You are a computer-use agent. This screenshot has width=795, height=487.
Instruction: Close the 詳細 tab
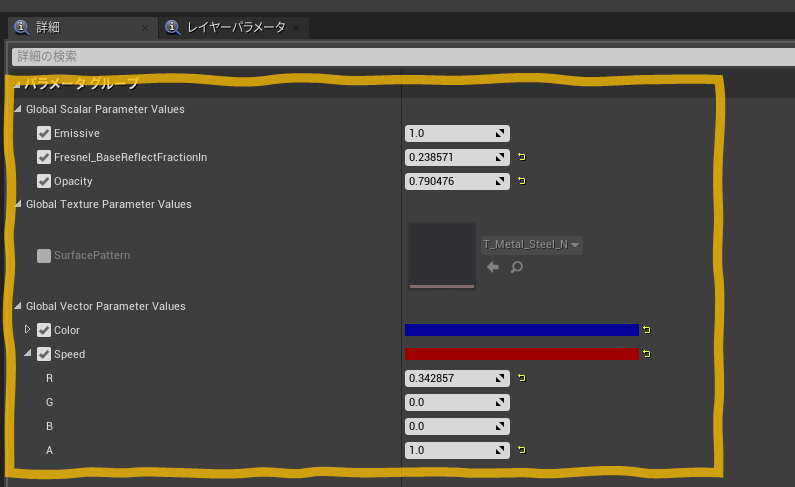pyautogui.click(x=145, y=28)
